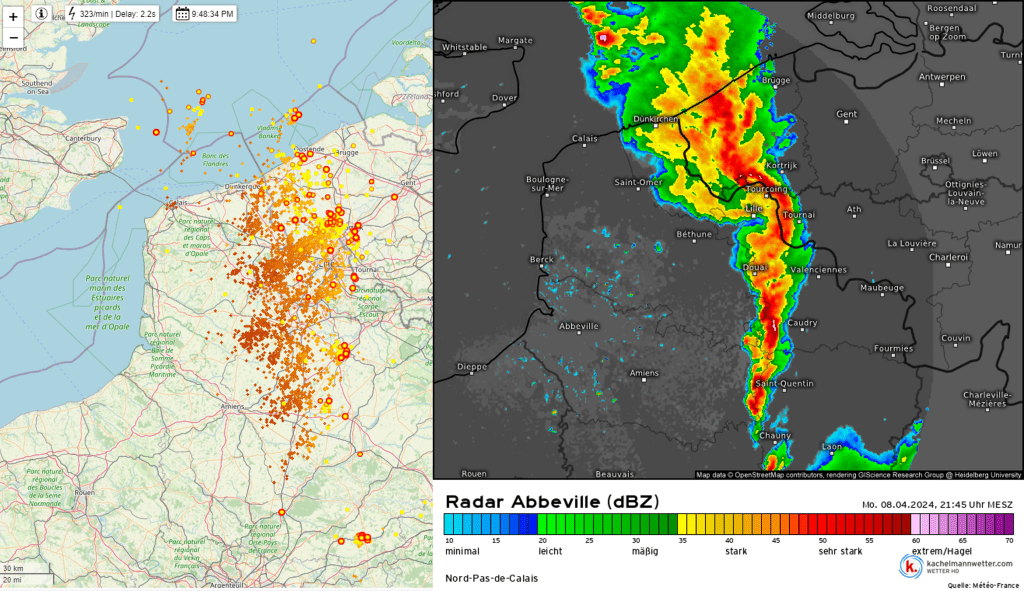Click the Amiens label on radar map
Viewport: 1024px width, 591px height.
click(x=644, y=373)
